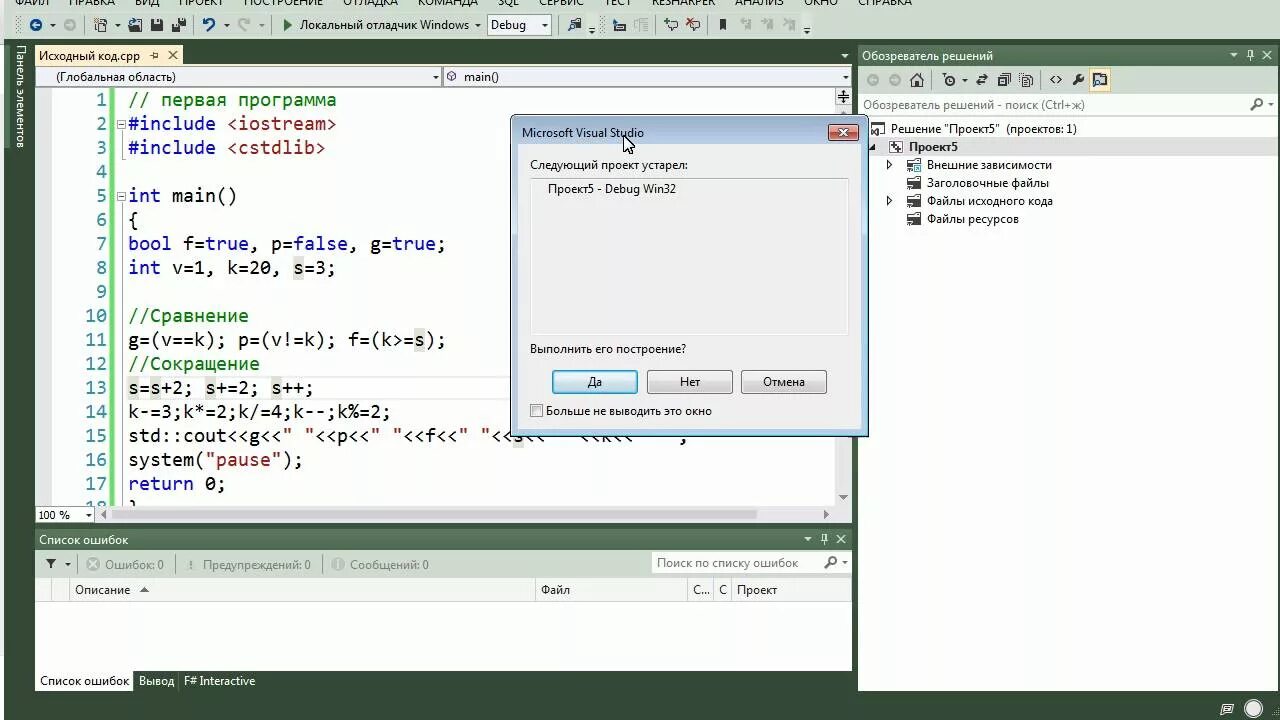Click the Pending Changes filter clock icon
The image size is (1280, 720).
tap(950, 80)
